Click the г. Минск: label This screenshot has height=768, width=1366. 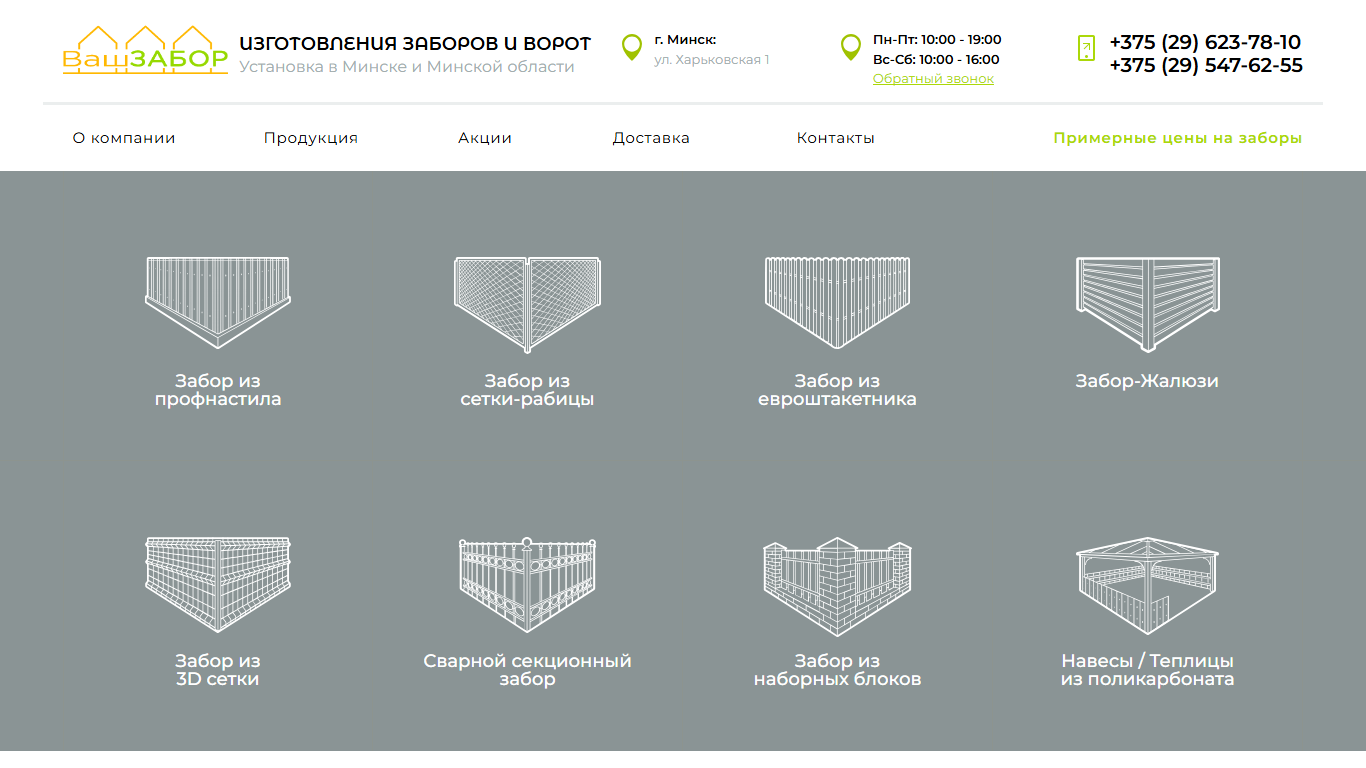[685, 40]
